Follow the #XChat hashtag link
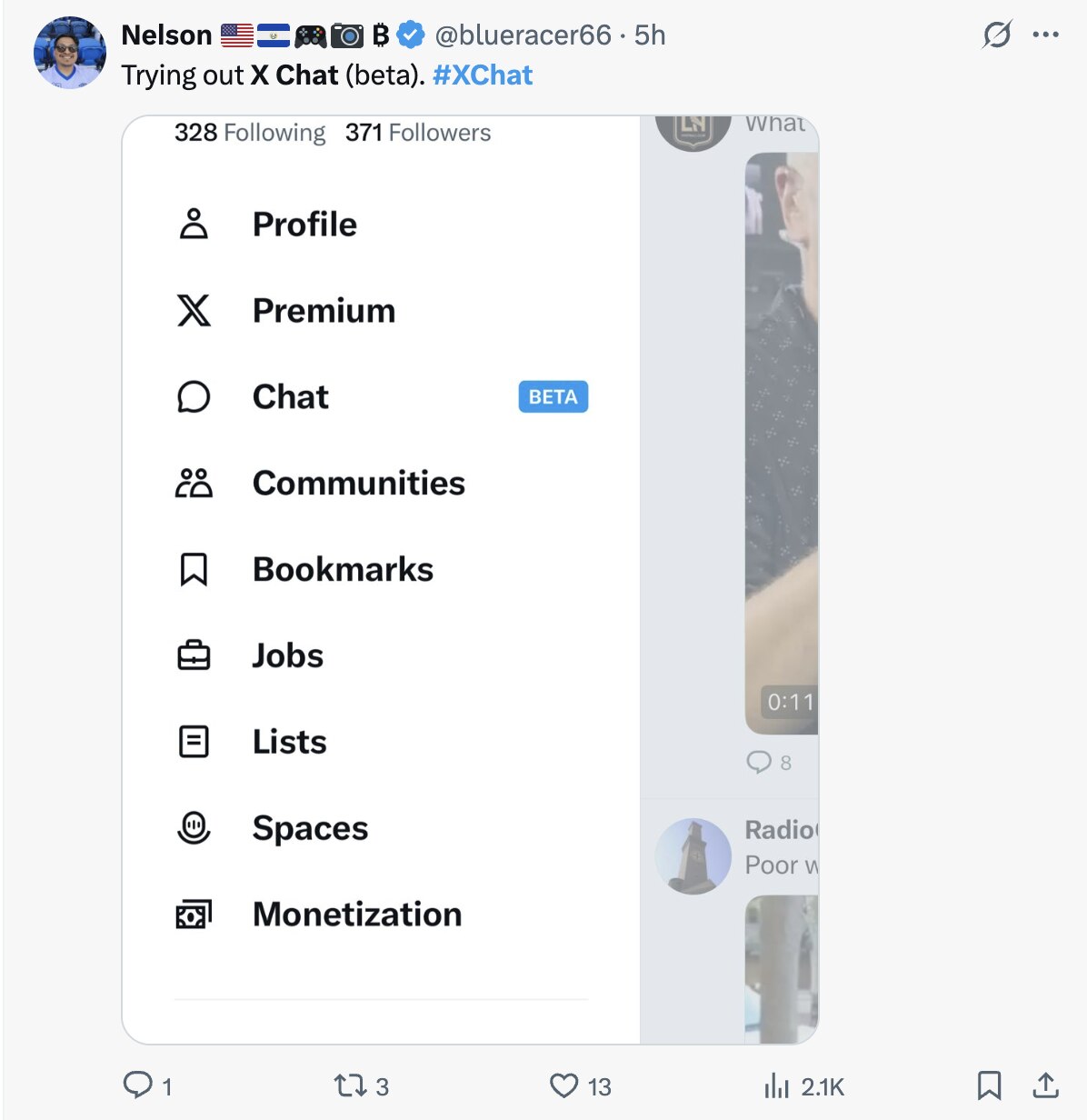The image size is (1087, 1120). coord(483,75)
